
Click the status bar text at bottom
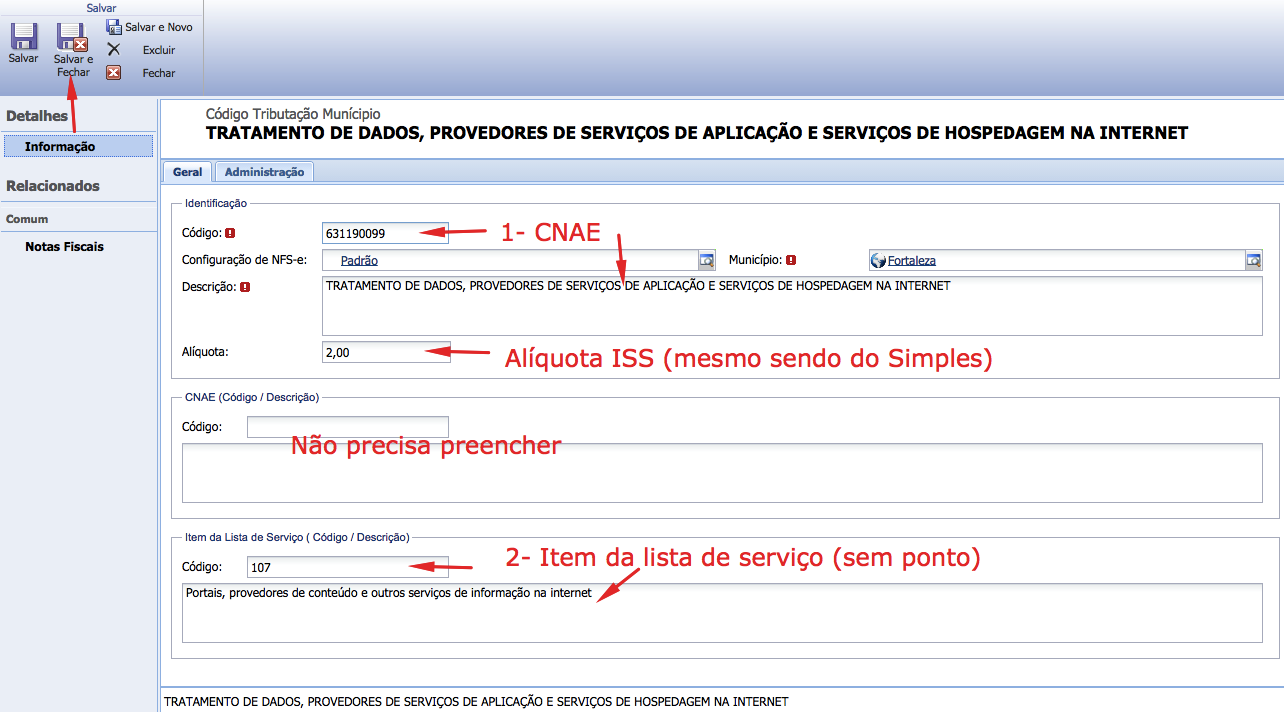tap(476, 701)
